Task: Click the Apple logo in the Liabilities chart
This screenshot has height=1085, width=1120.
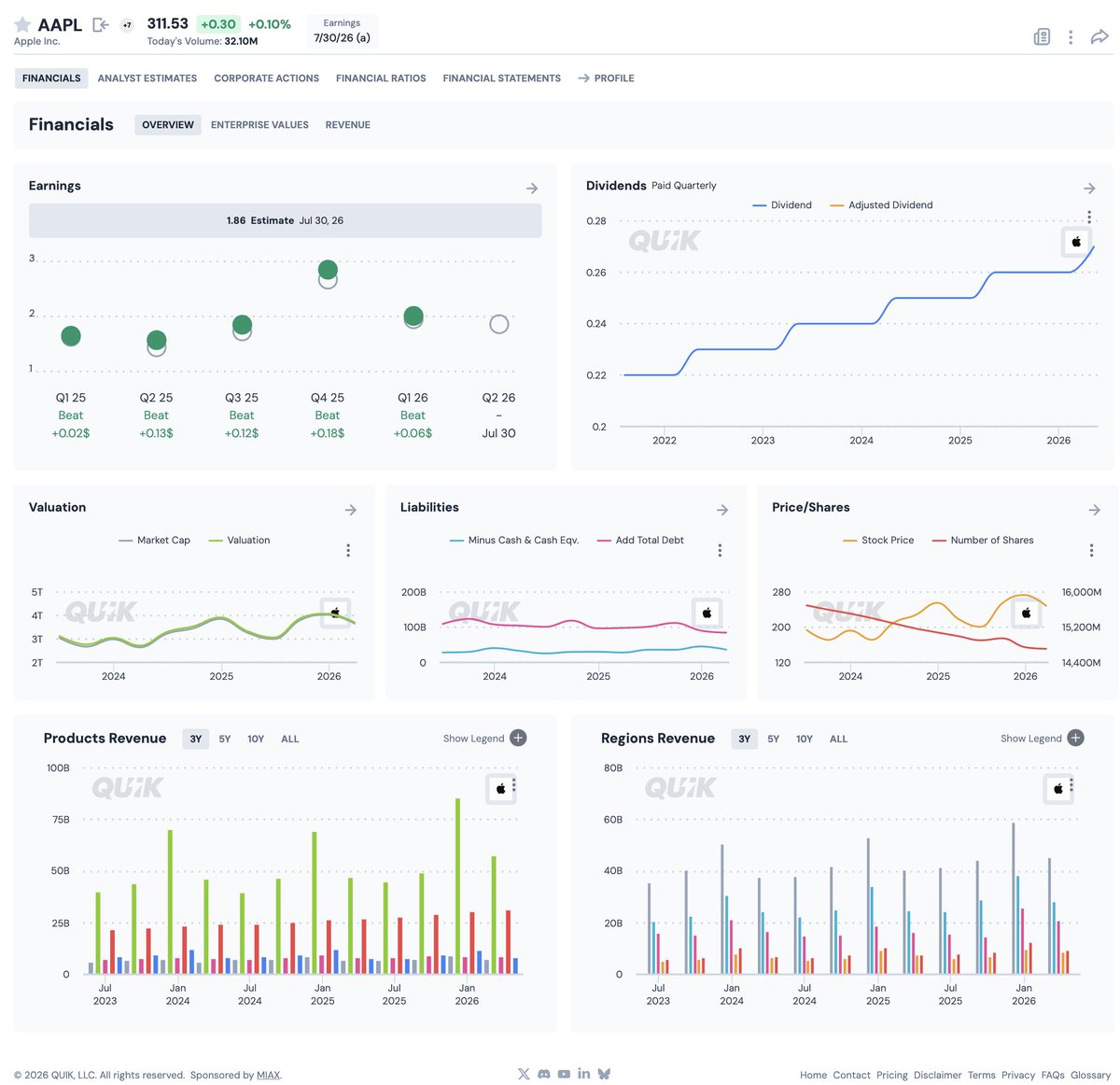Action: point(707,613)
